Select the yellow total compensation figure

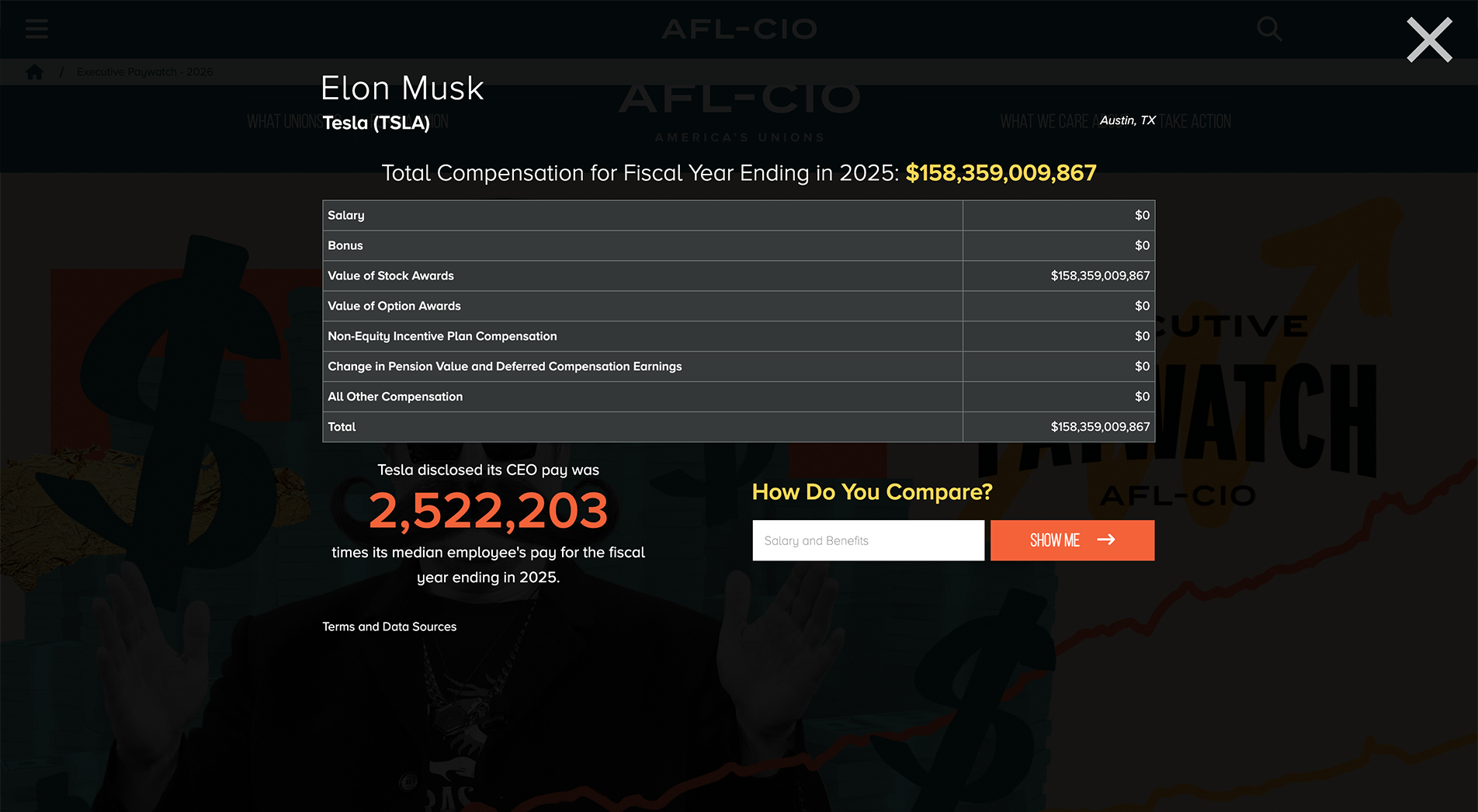(x=1001, y=172)
